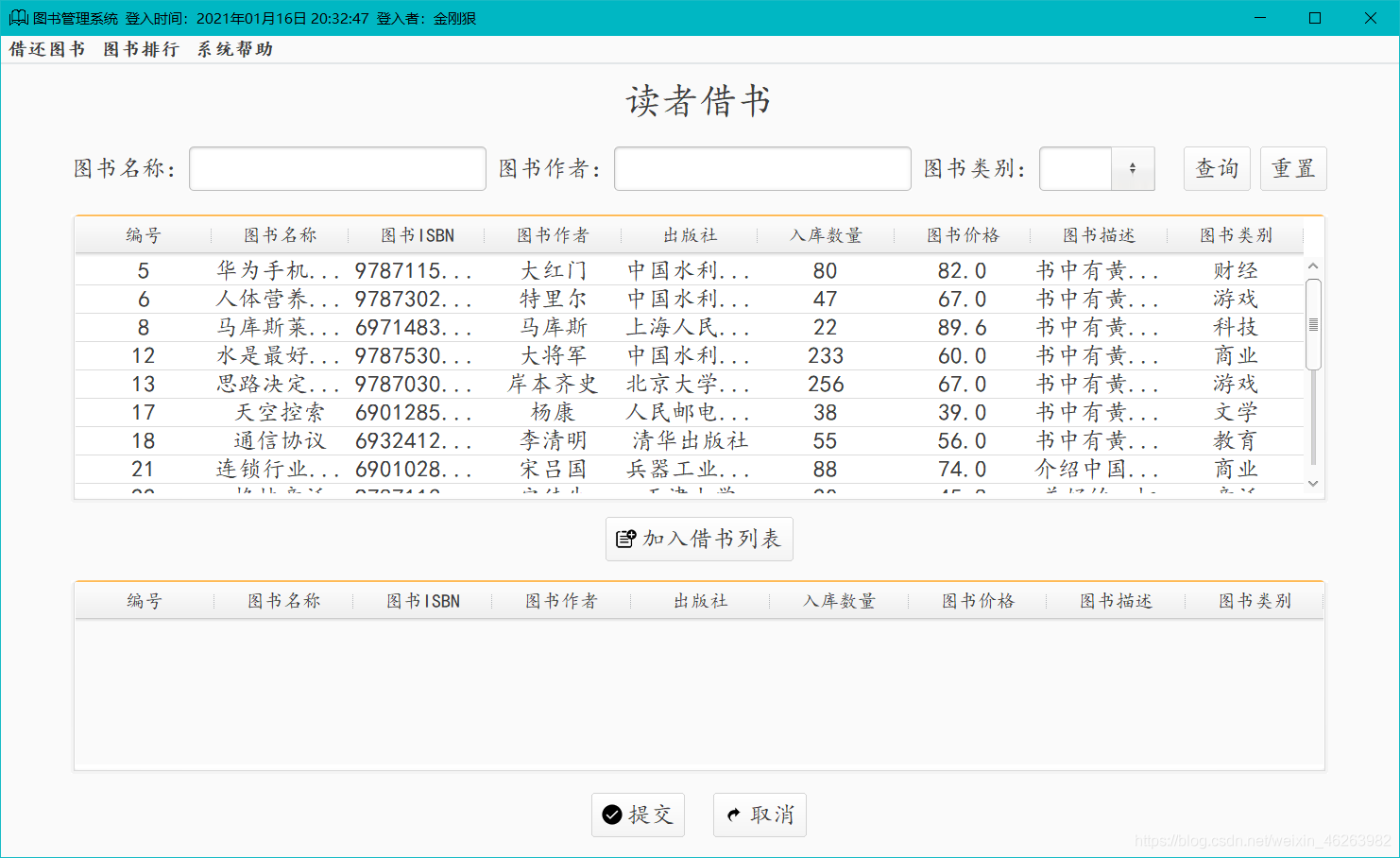Sort upper table by 编号 column header
Viewport: 1400px width, 858px height.
[x=144, y=235]
